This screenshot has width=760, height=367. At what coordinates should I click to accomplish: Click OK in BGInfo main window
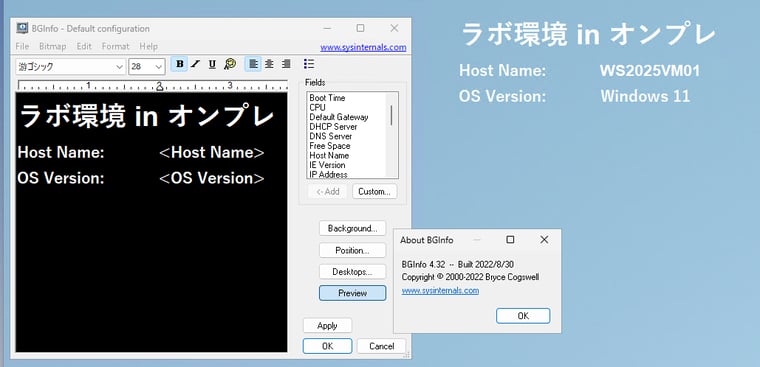click(327, 346)
